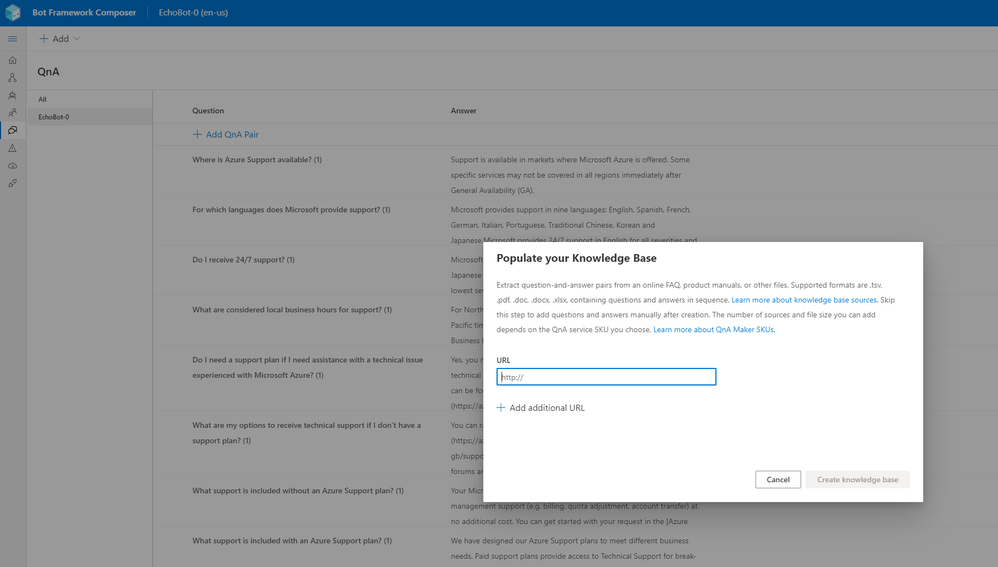998x567 pixels.
Task: Click answer 'We have designed our Azure Support plans'
Action: pos(573,549)
